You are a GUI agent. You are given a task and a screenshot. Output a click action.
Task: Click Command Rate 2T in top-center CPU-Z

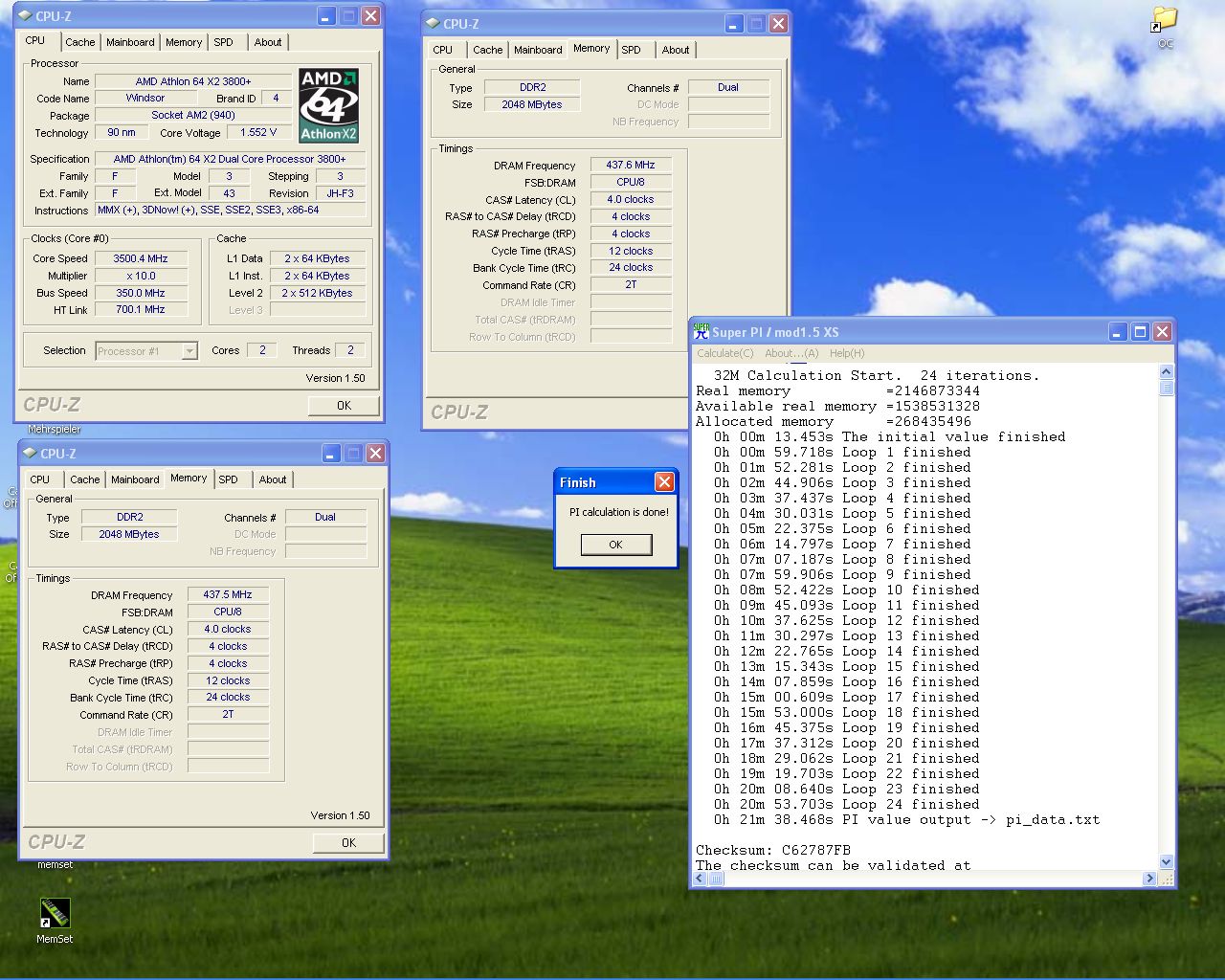(631, 285)
